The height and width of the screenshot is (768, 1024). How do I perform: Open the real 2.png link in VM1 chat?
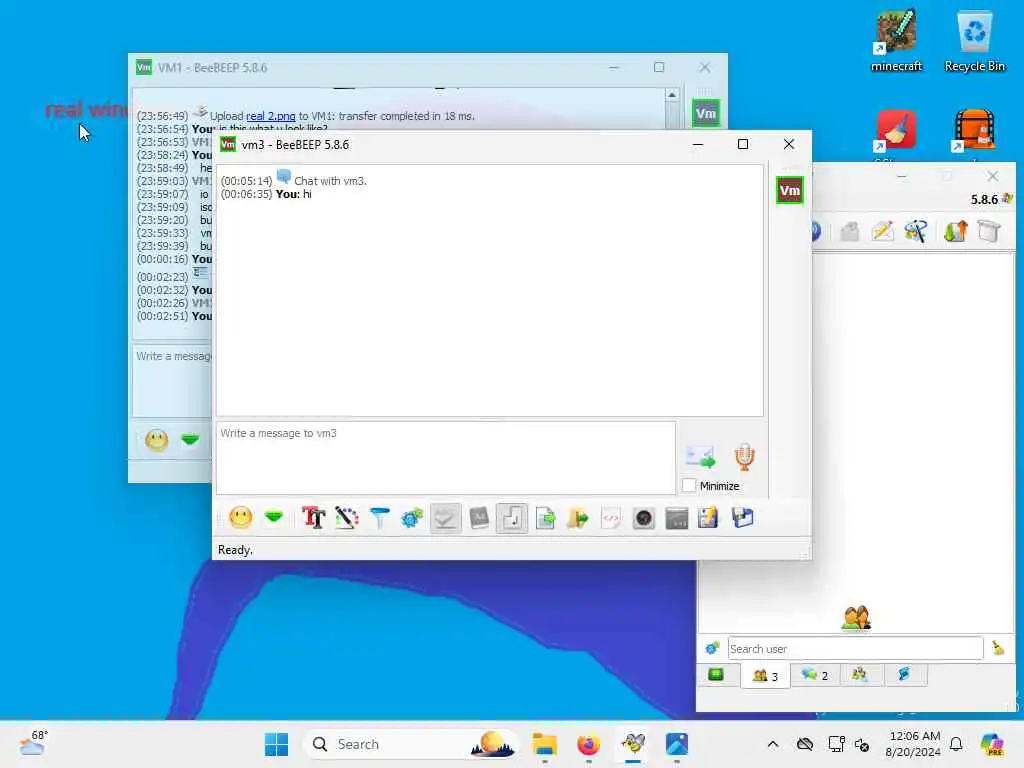(270, 116)
